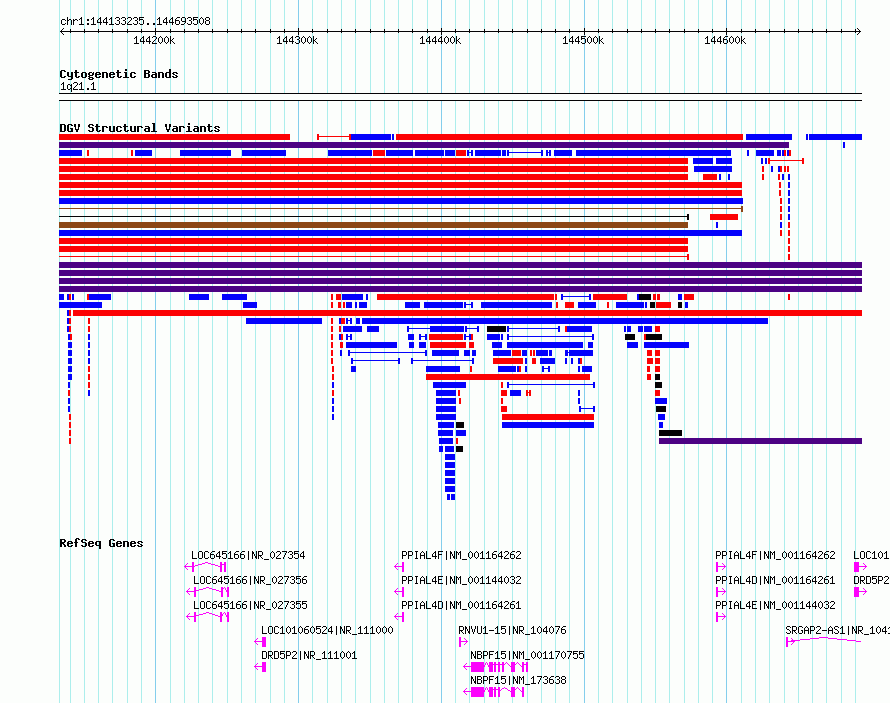Click the LOC101060524|NR_111000 gene label

click(x=327, y=630)
